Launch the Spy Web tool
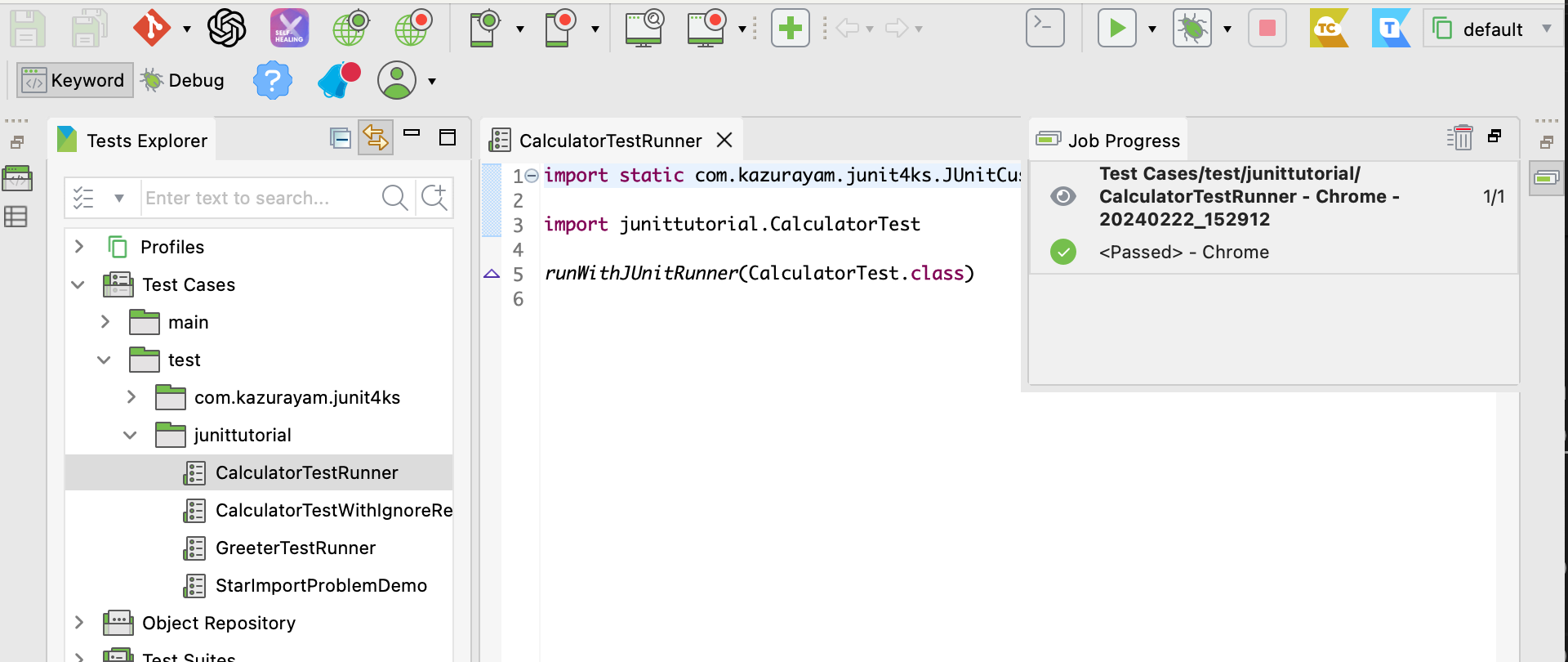This screenshot has height=662, width=1568. click(x=351, y=29)
